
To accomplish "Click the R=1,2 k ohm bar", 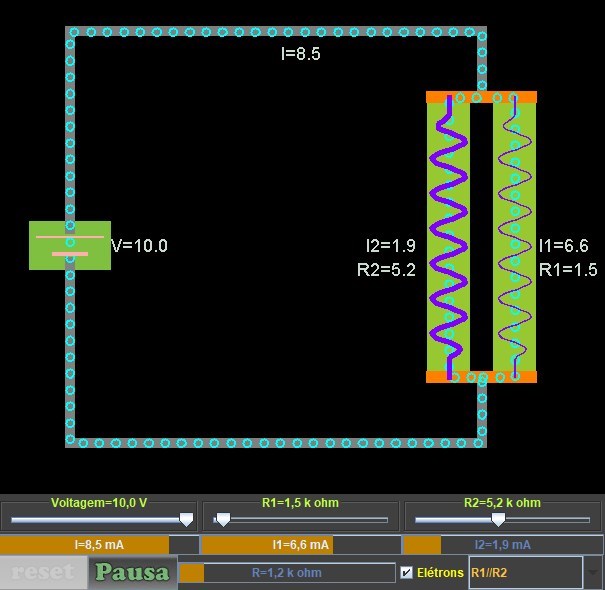I will coord(287,573).
